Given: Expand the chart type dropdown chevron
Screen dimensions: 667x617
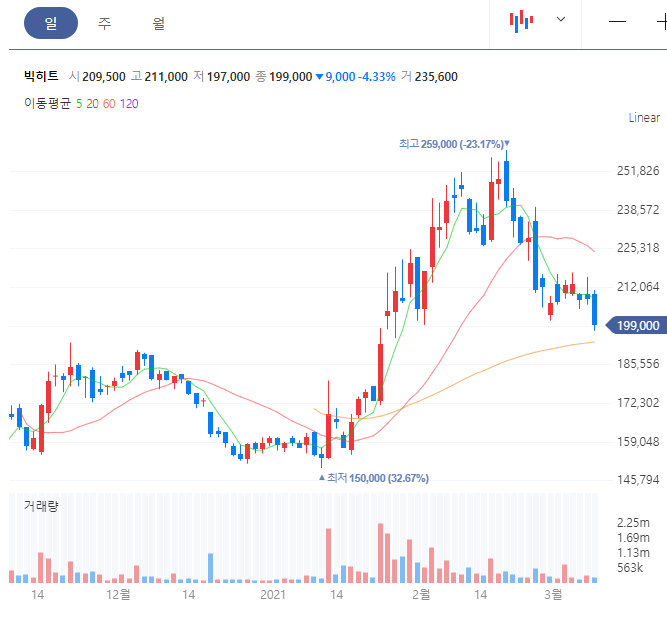Looking at the screenshot, I should coord(561,19).
